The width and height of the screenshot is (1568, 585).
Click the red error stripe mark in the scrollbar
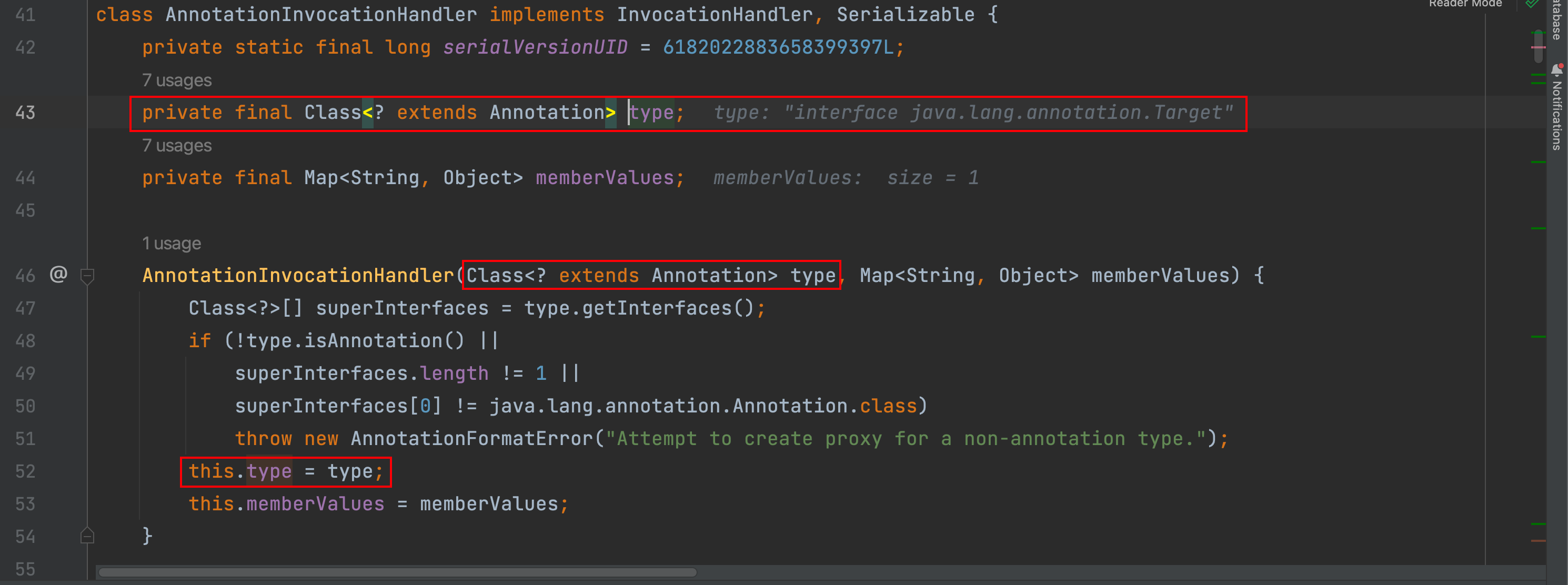click(1538, 47)
